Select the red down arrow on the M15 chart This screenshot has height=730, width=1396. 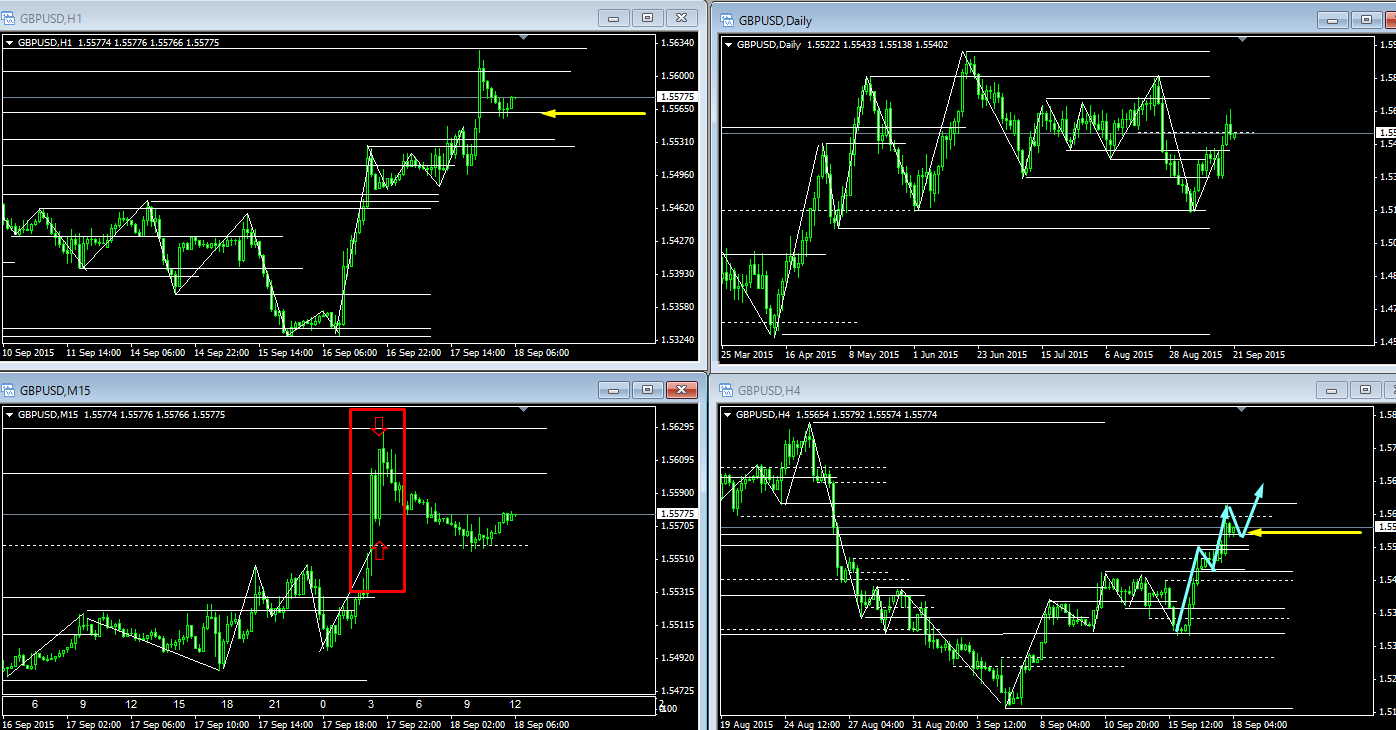click(378, 428)
